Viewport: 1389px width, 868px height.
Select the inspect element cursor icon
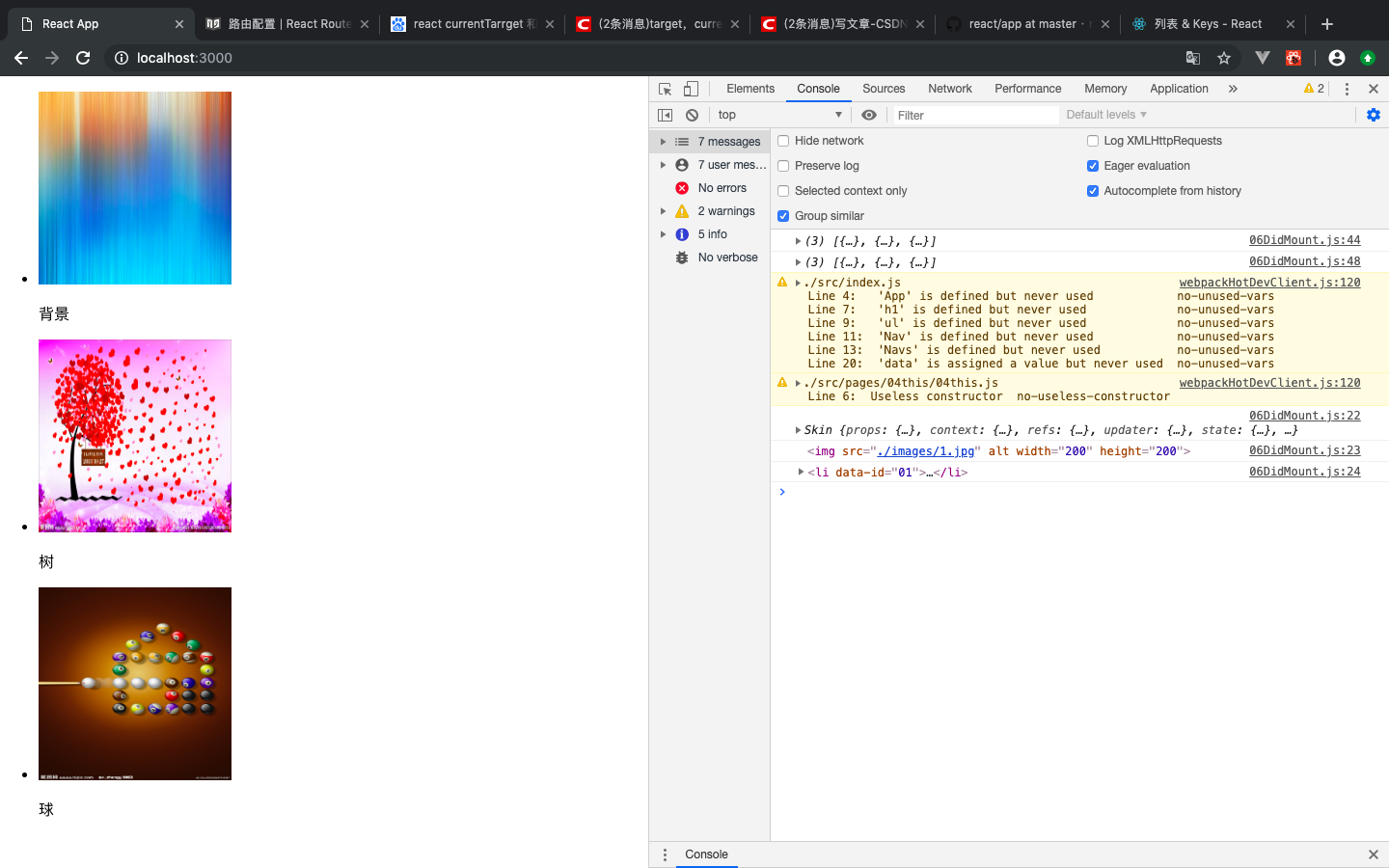point(664,88)
